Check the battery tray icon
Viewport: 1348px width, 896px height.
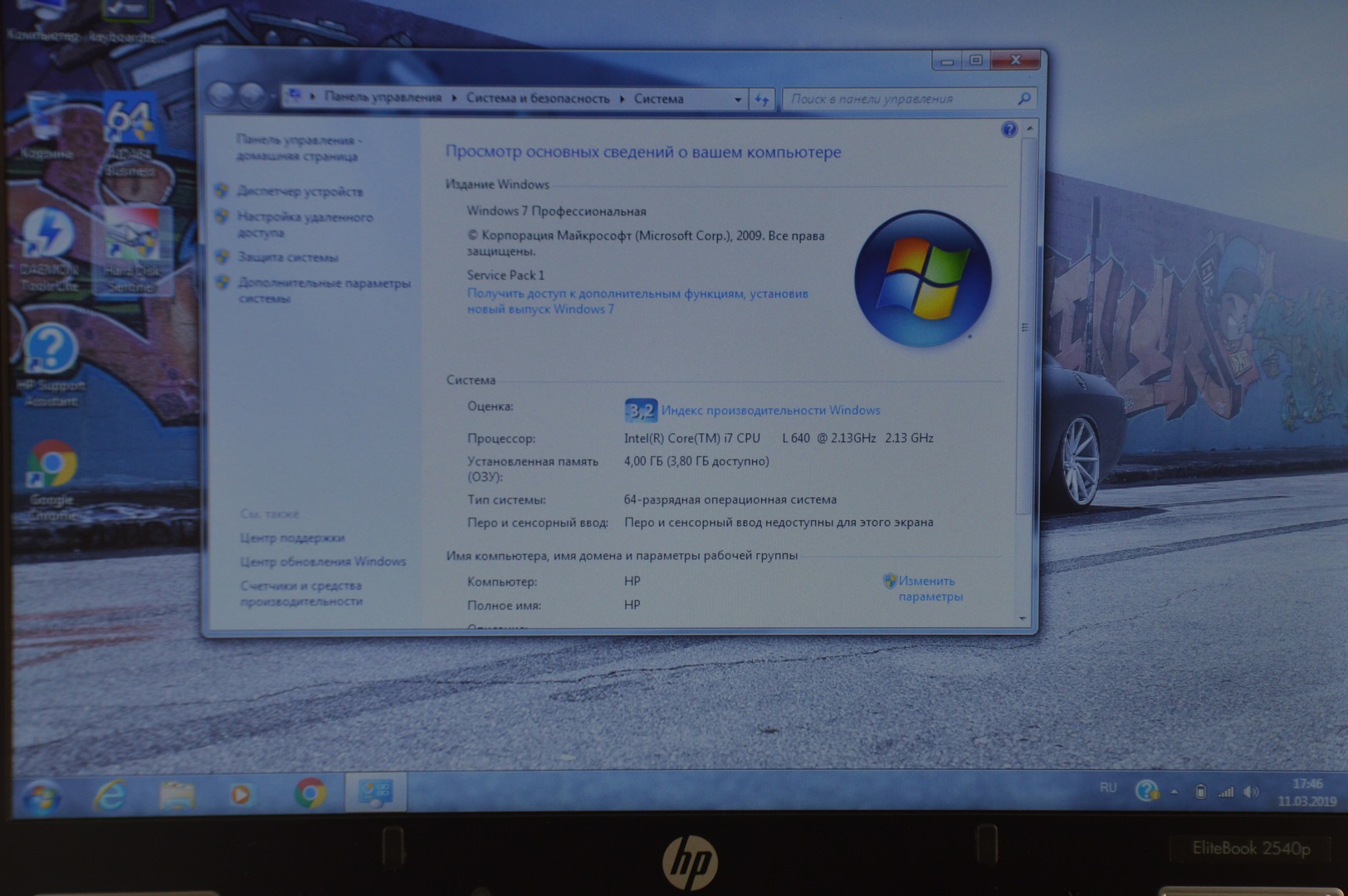pos(1200,791)
